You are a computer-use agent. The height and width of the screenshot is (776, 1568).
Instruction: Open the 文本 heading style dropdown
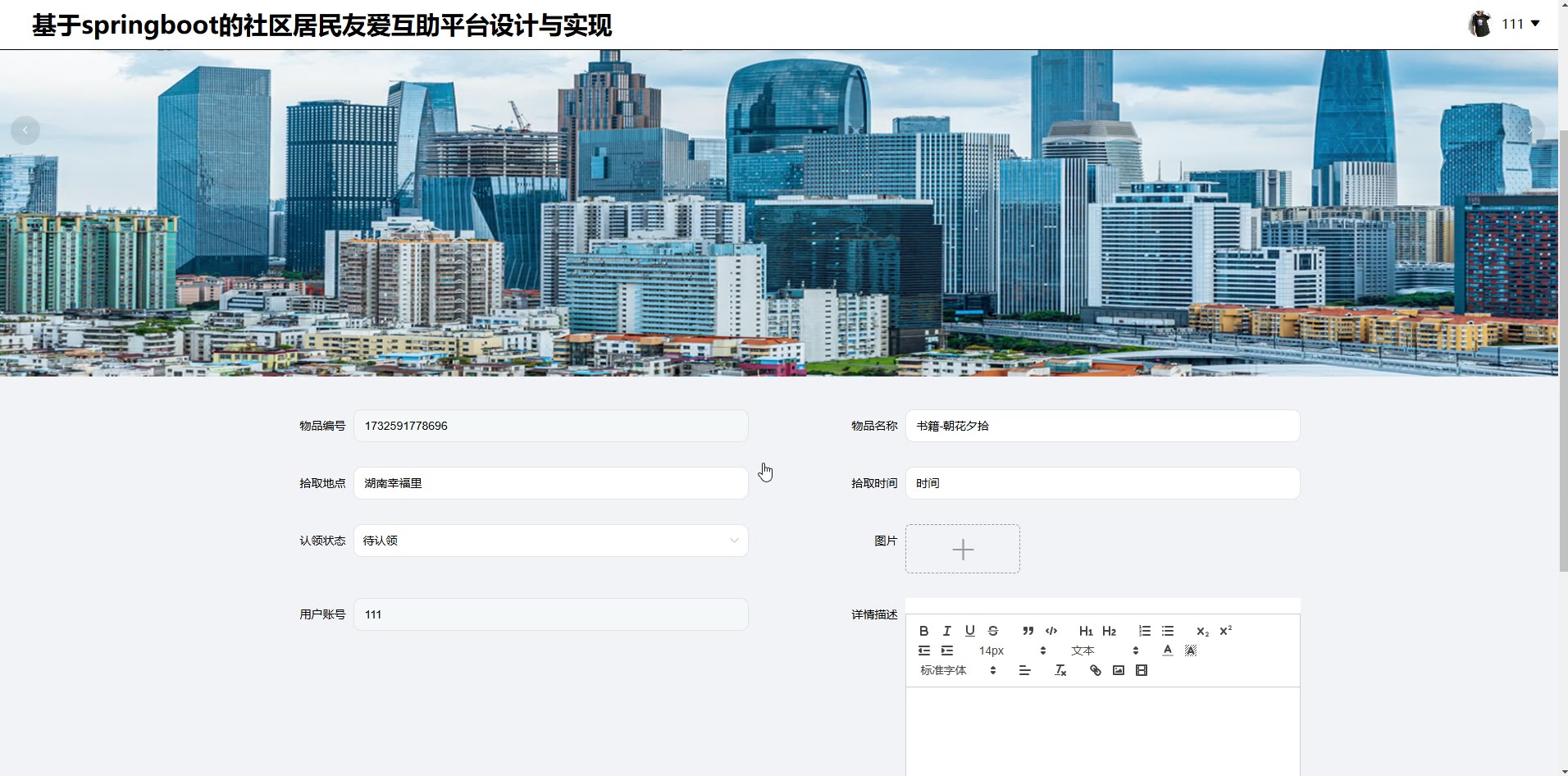[x=1105, y=650]
